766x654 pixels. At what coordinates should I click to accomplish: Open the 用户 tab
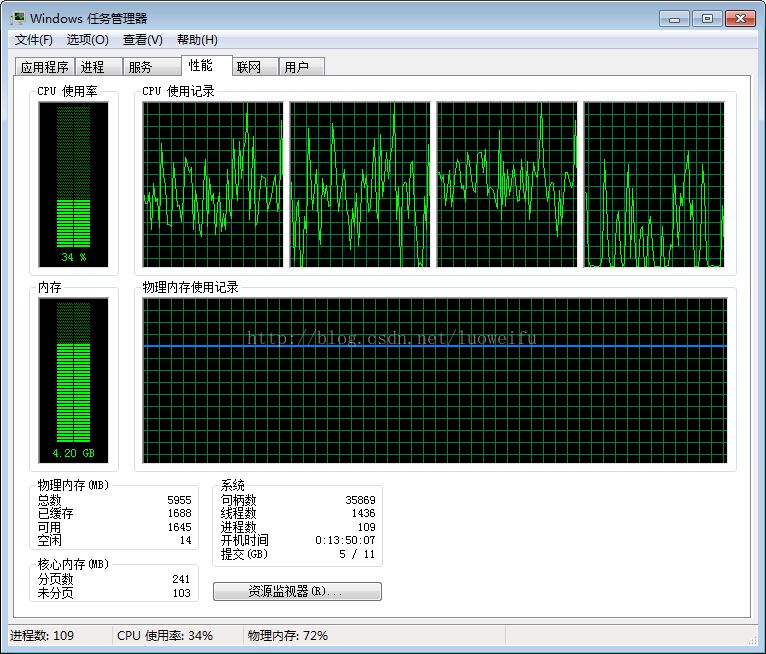(301, 67)
